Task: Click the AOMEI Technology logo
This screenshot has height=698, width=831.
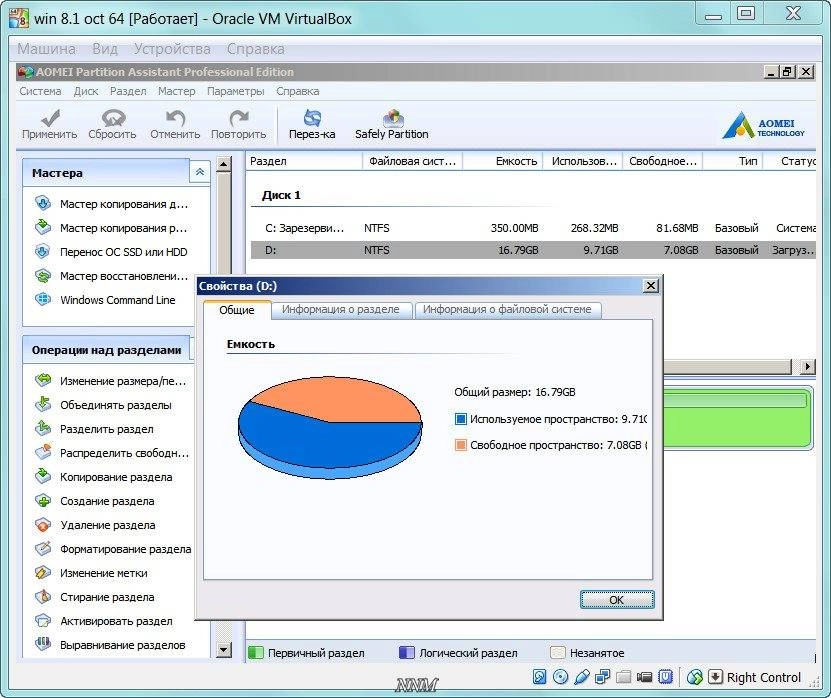Action: (763, 125)
